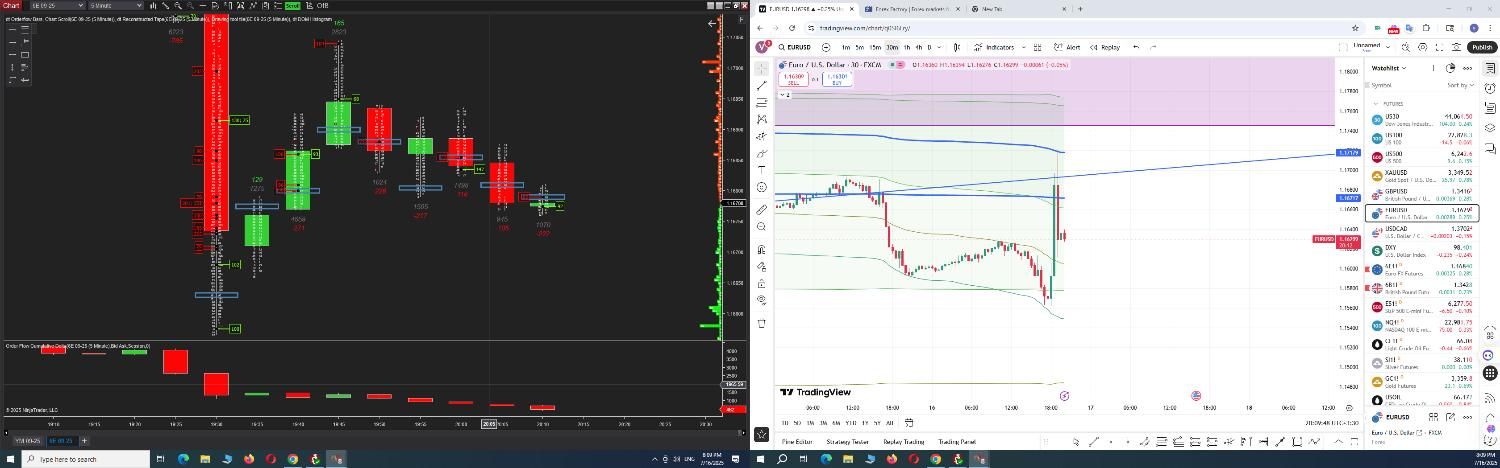The height and width of the screenshot is (468, 1500).
Task: Click the zoom out magnifier in NinjaTrader toolbar
Action: [x=190, y=5]
